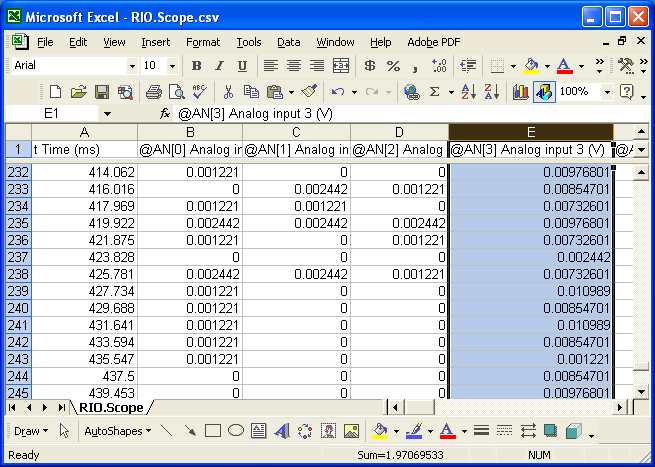655x467 pixels.
Task: Open the Format menu
Action: pyautogui.click(x=203, y=42)
